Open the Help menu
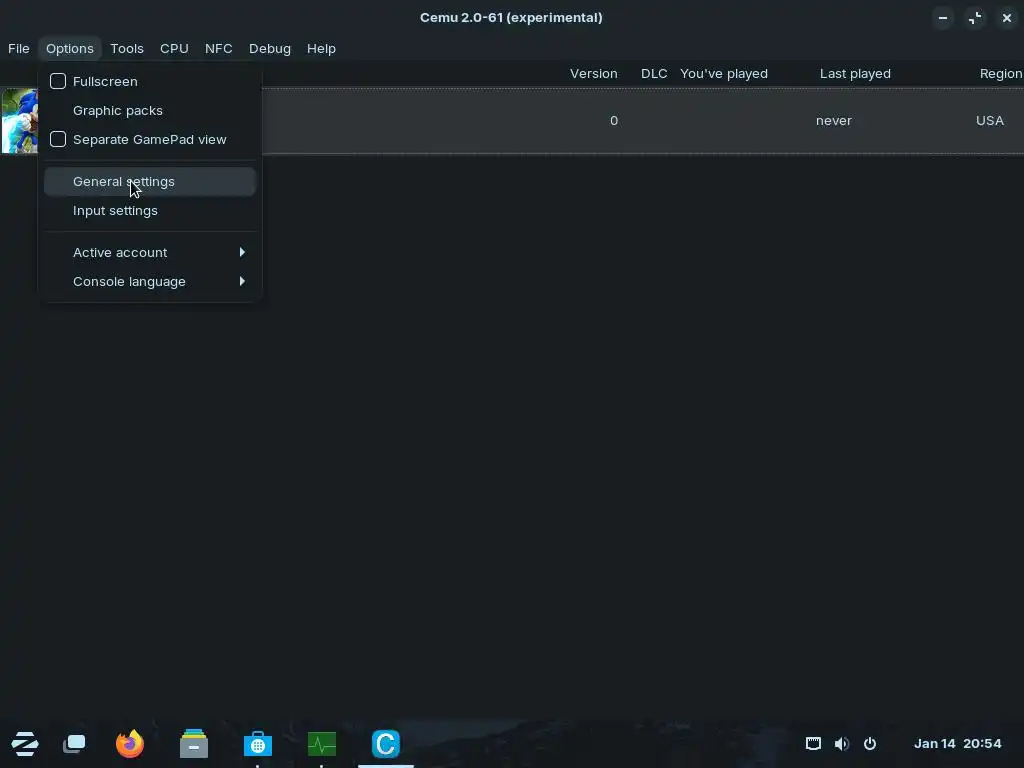This screenshot has height=768, width=1024. (321, 48)
